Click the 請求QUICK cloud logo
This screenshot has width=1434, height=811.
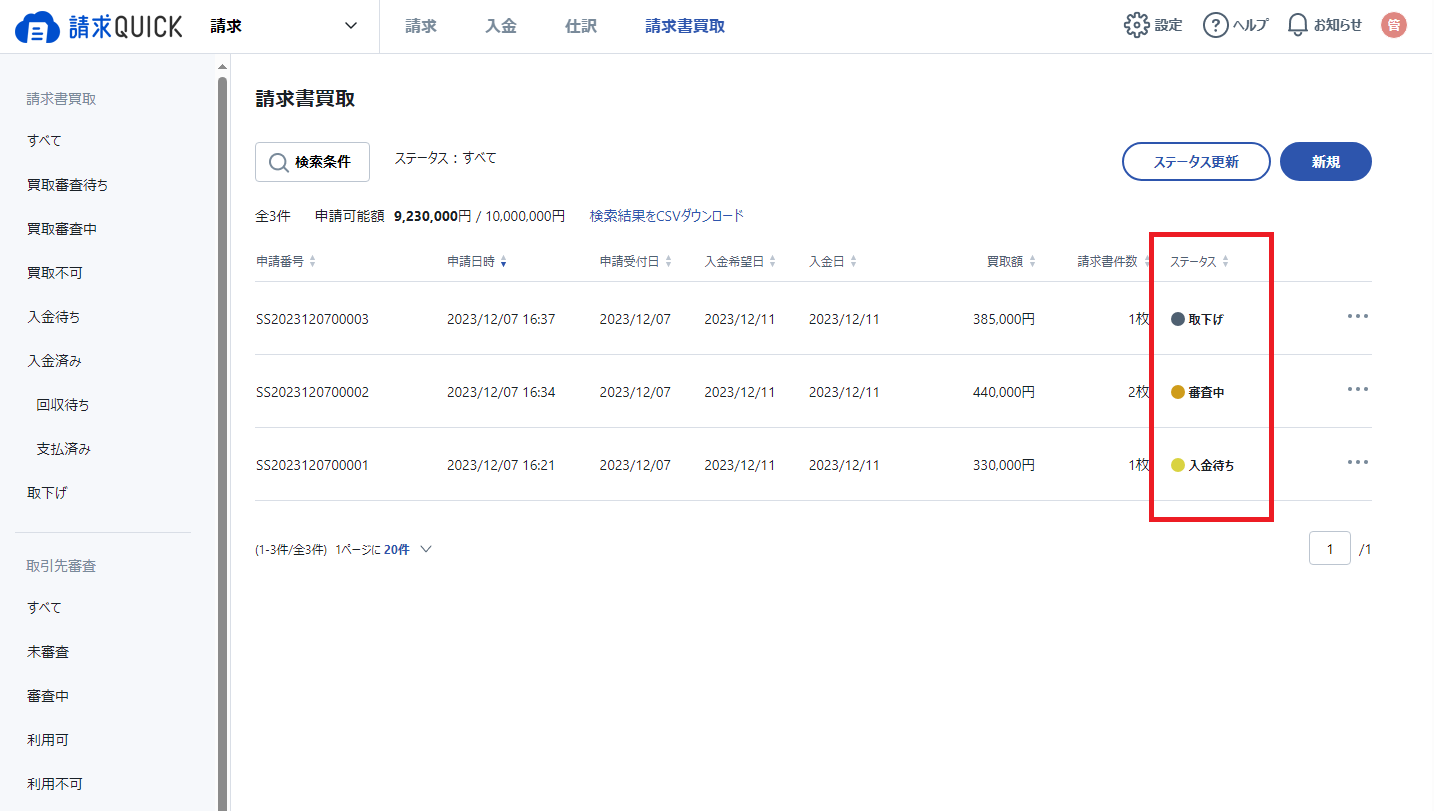99,27
